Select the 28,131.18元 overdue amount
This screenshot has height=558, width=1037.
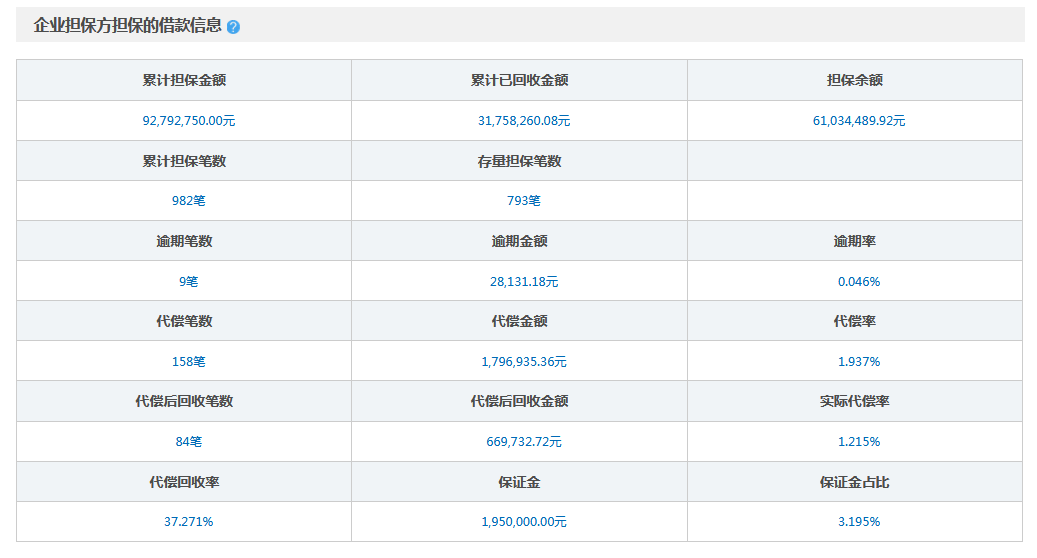(x=524, y=282)
